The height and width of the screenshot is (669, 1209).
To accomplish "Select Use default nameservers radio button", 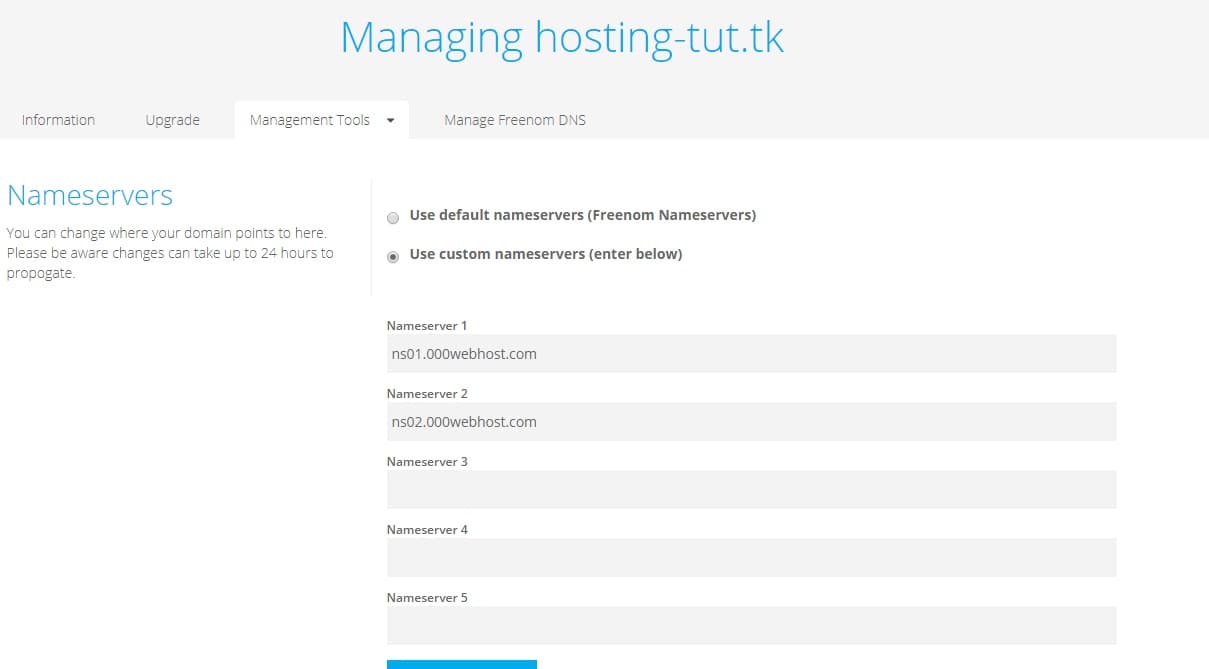I will [393, 217].
